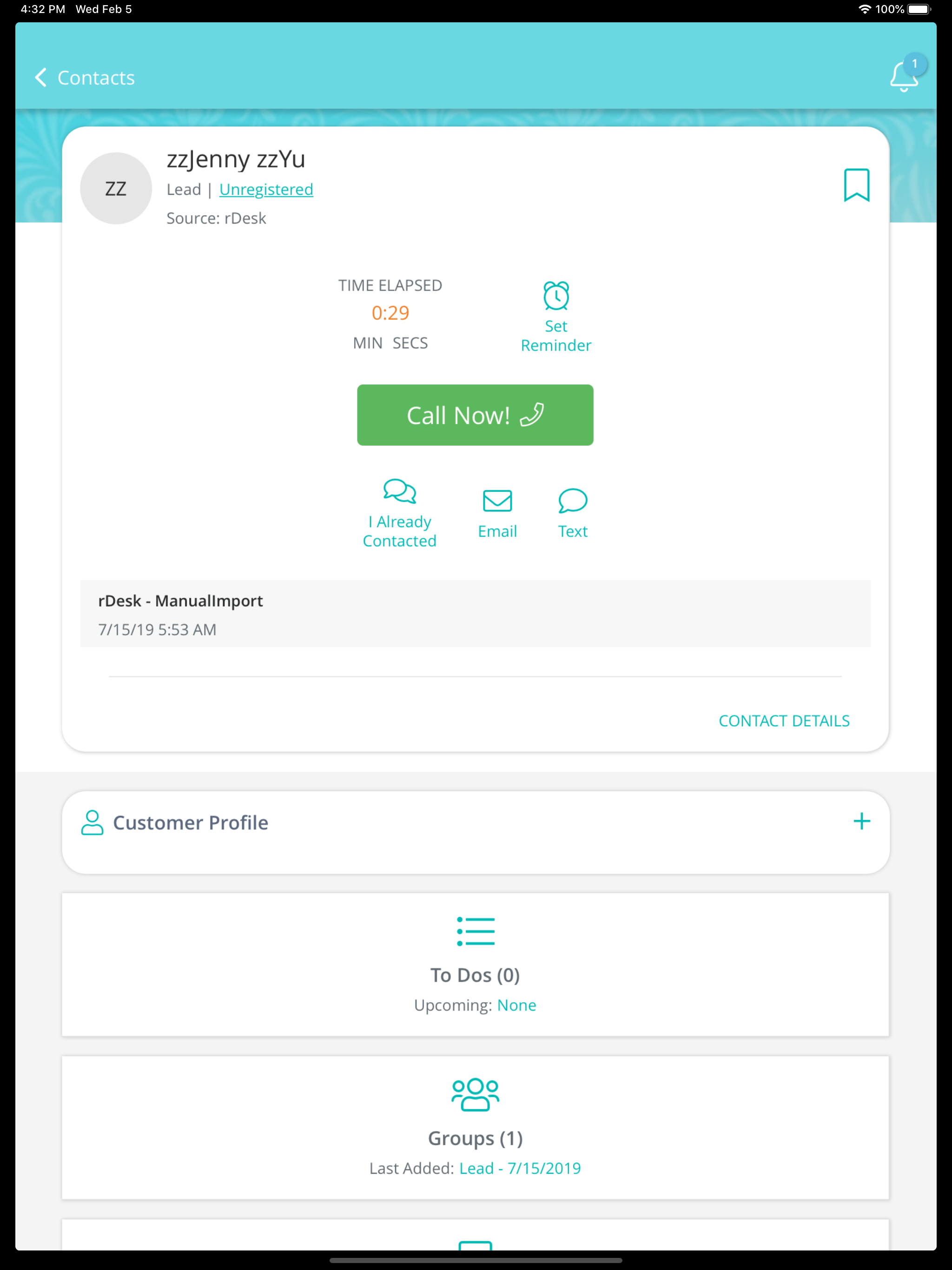Open CONTACT DETAILS
952x1270 pixels.
[x=784, y=721]
